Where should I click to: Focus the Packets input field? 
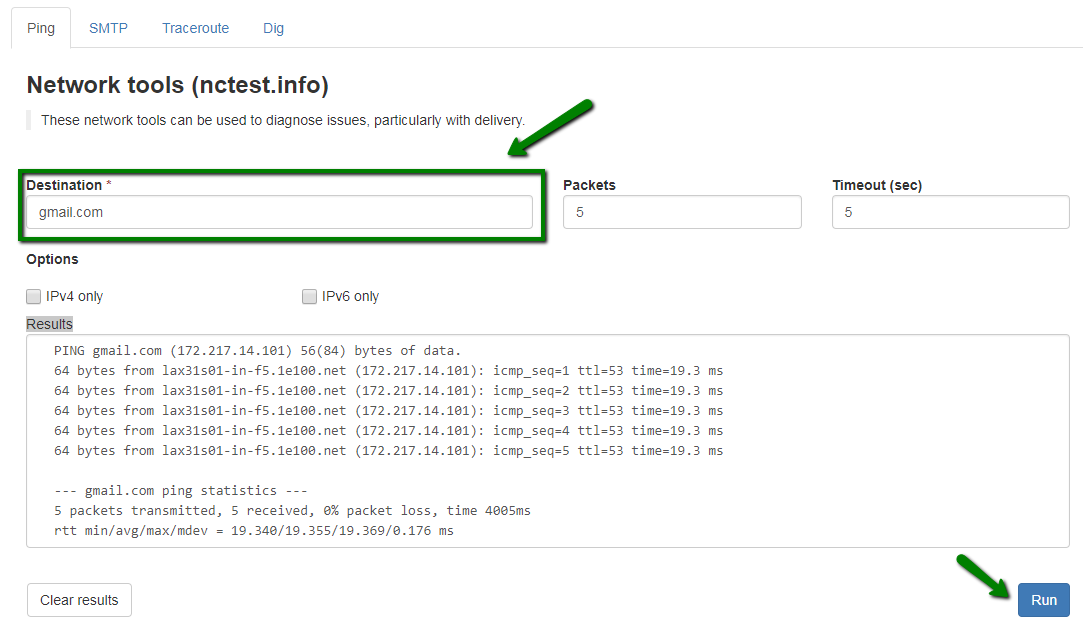tap(682, 212)
